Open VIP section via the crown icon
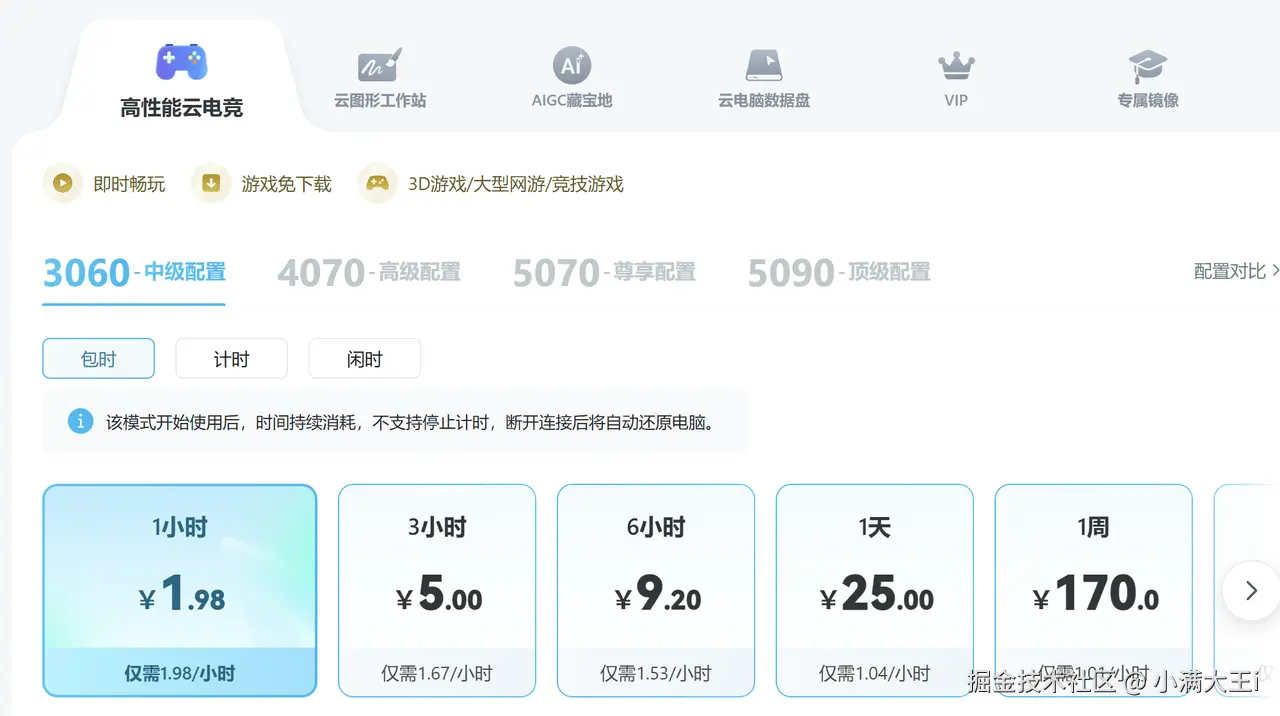Image resolution: width=1280 pixels, height=716 pixels. click(x=955, y=62)
